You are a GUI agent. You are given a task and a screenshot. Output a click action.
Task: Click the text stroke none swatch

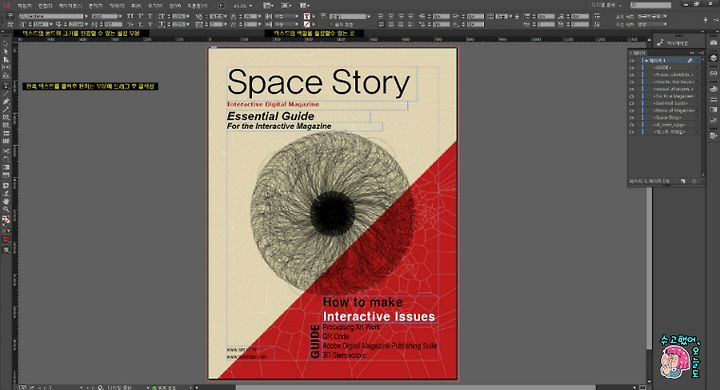pyautogui.click(x=307, y=24)
